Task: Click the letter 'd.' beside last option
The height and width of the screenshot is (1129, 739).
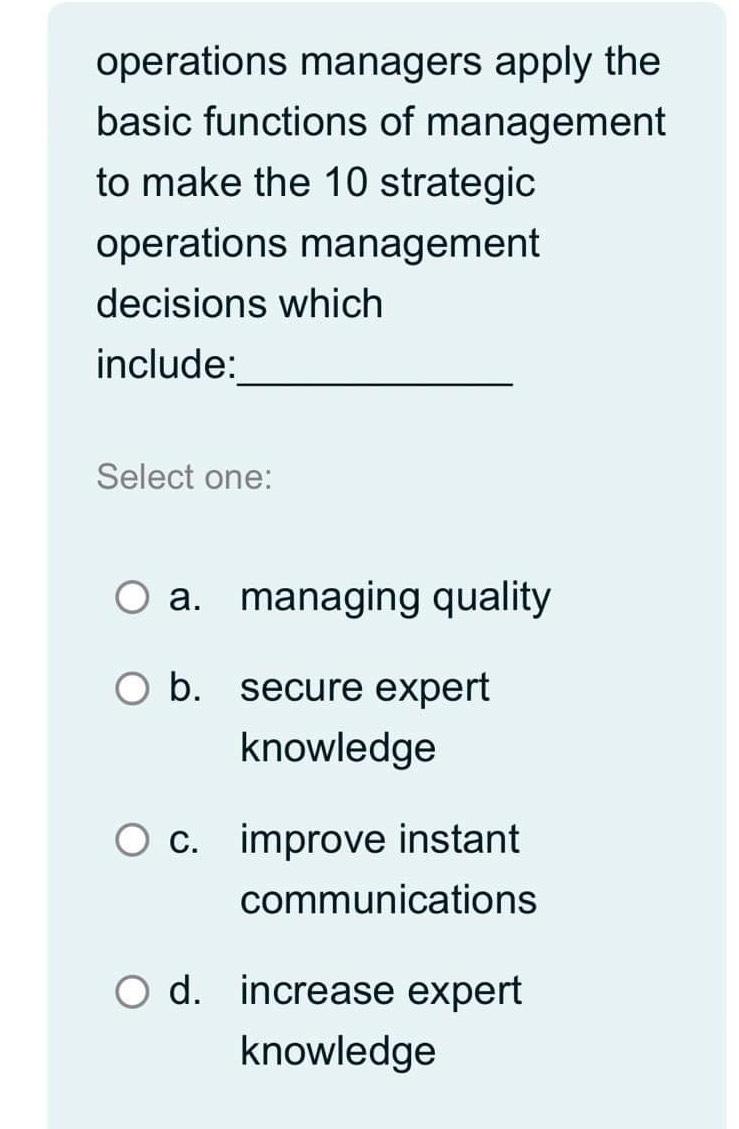Action: click(187, 991)
